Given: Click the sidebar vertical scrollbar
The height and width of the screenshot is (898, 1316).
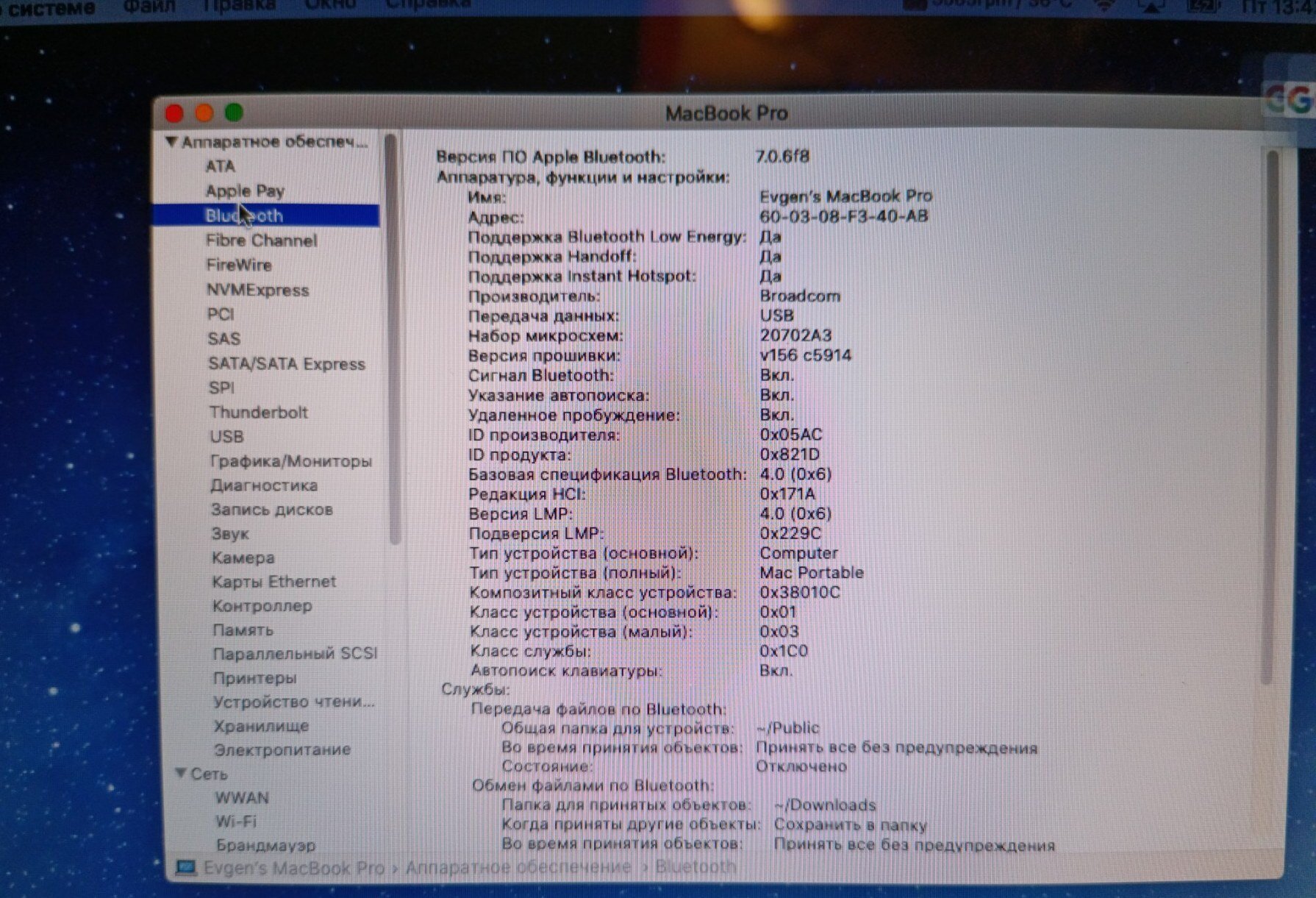Looking at the screenshot, I should tap(393, 338).
